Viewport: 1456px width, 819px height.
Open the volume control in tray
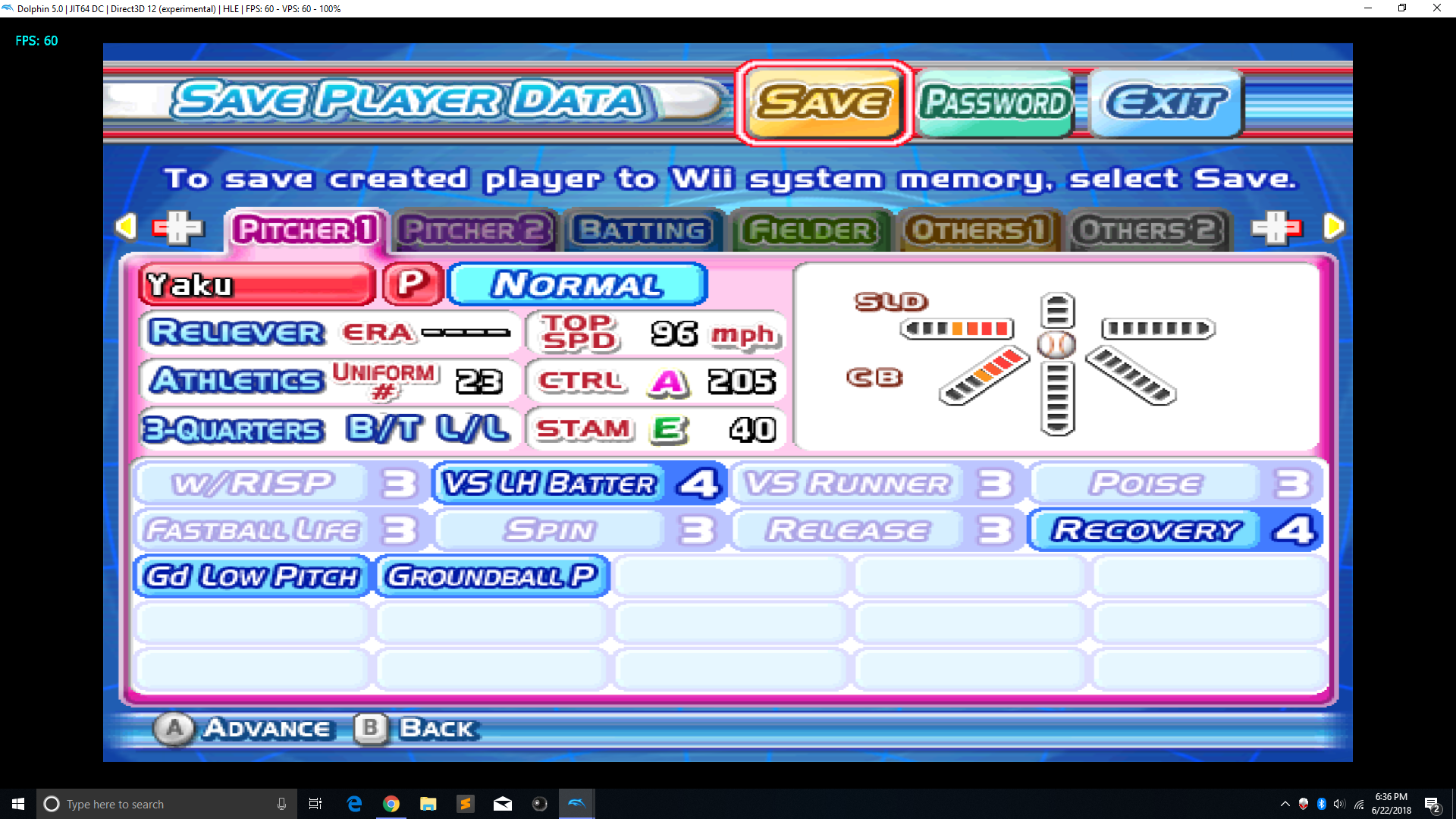point(1339,804)
